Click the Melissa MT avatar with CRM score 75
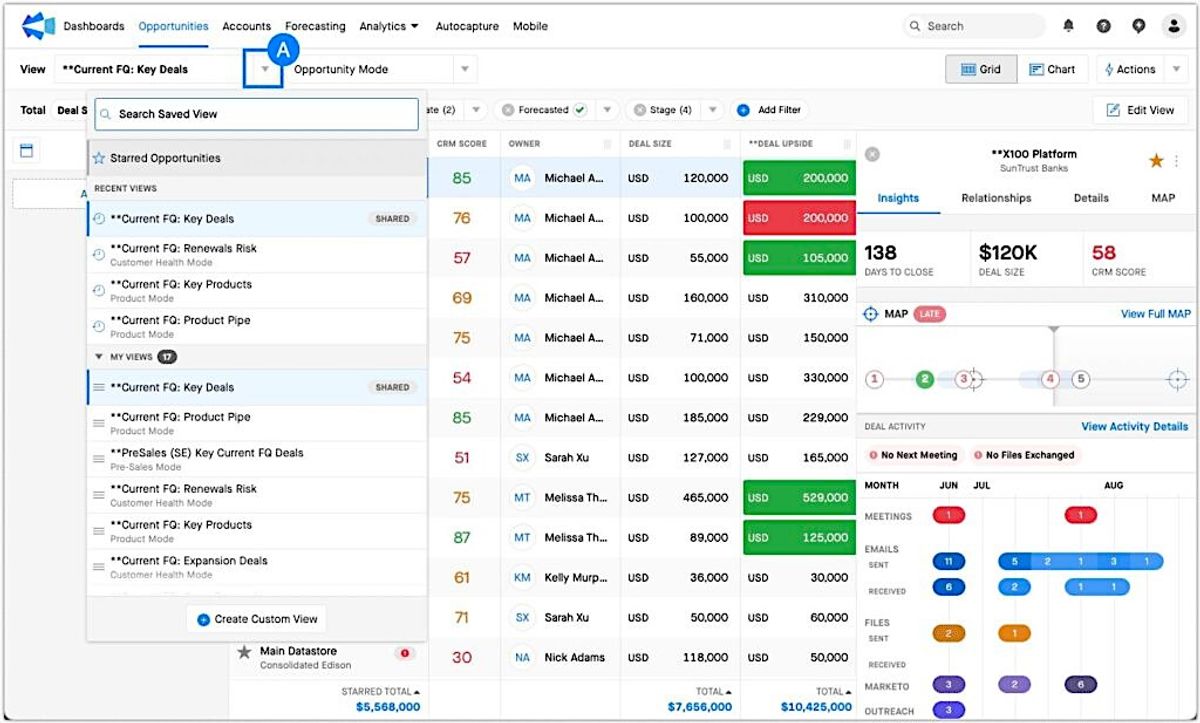Image resolution: width=1200 pixels, height=723 pixels. pyautogui.click(x=522, y=498)
